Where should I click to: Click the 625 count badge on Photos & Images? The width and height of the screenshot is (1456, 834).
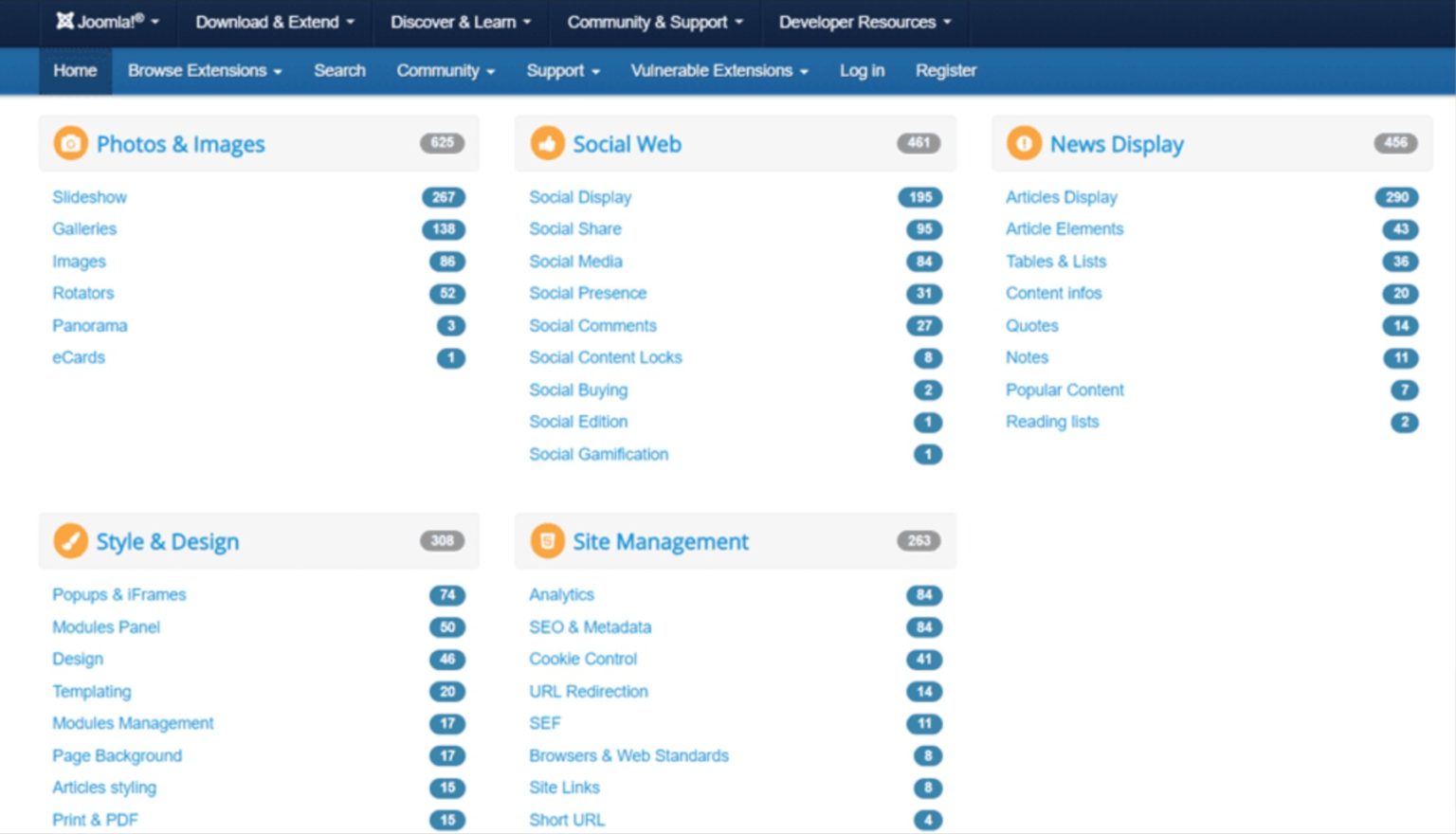(x=442, y=143)
